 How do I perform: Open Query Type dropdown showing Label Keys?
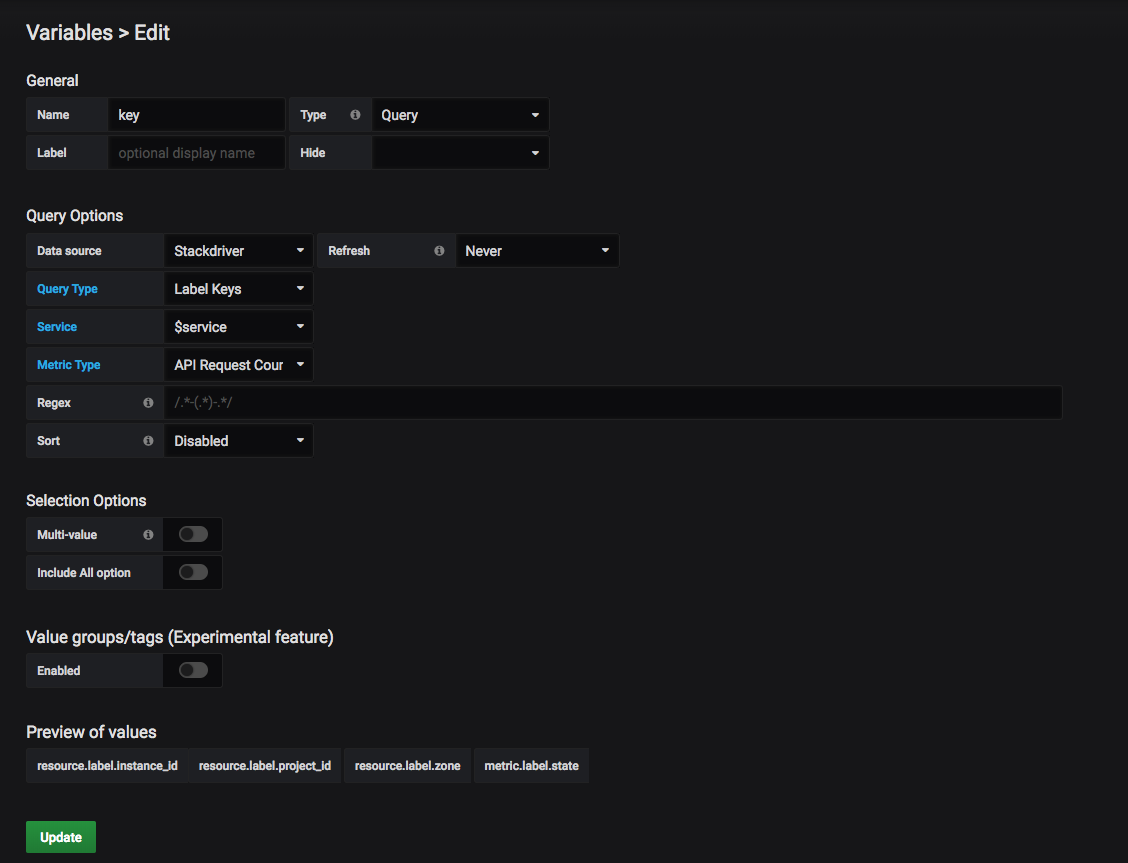[238, 289]
